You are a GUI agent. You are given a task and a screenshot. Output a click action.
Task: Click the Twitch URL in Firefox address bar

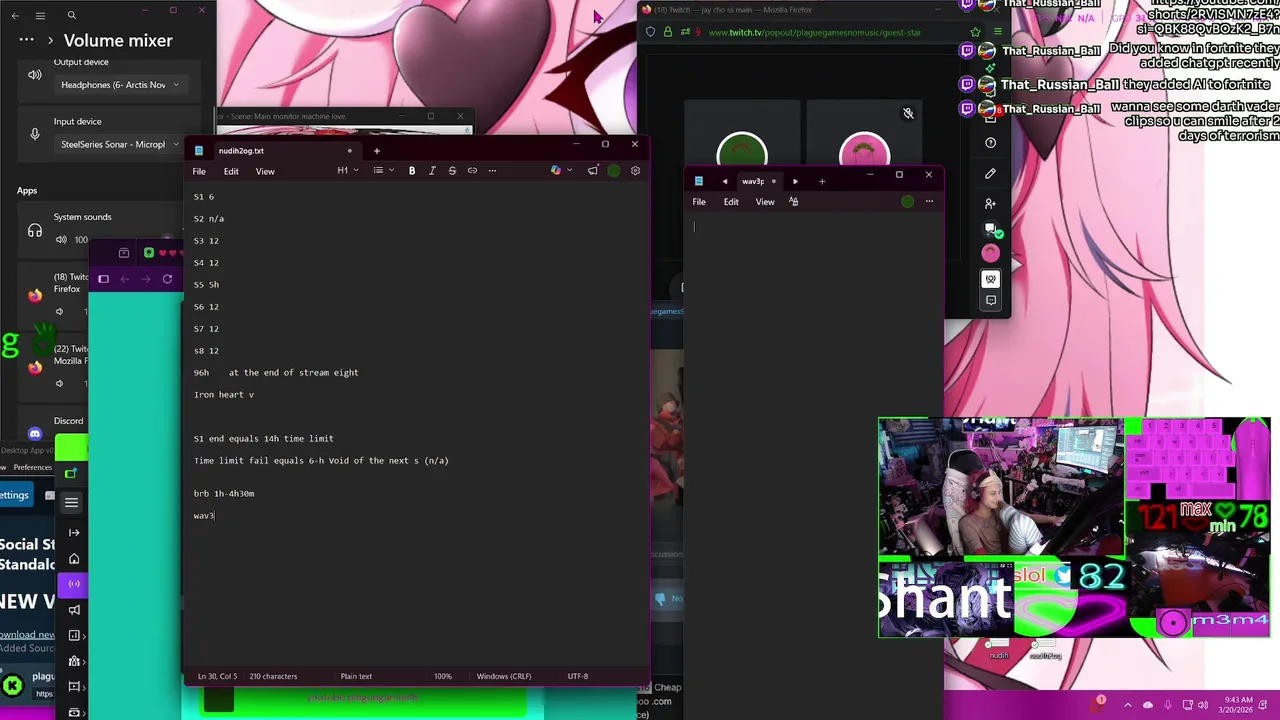(815, 32)
